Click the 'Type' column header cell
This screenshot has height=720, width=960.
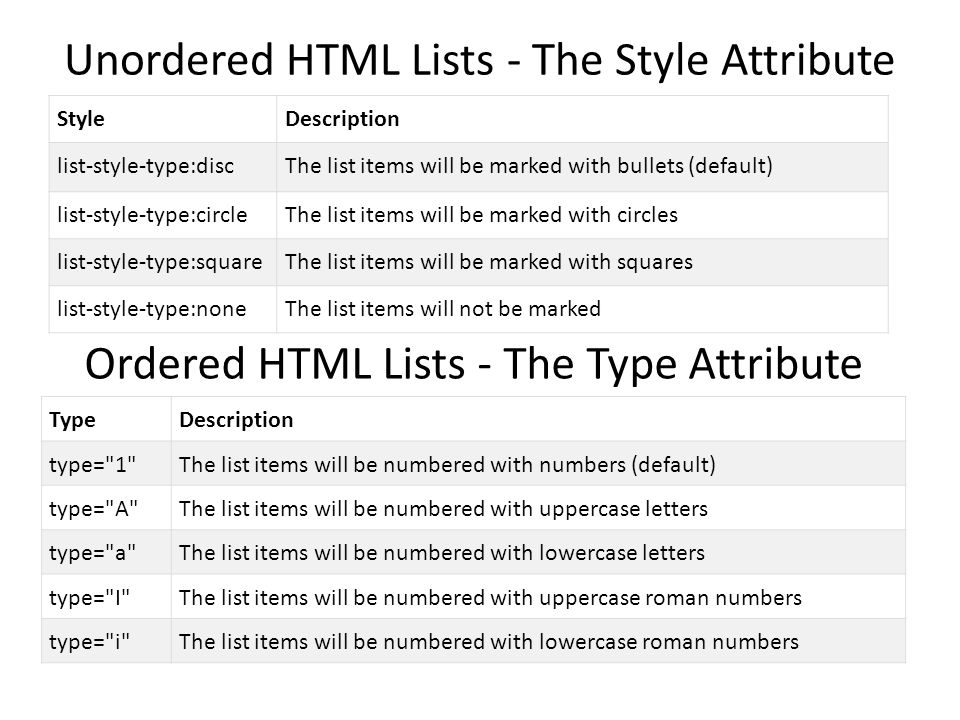pyautogui.click(x=107, y=419)
